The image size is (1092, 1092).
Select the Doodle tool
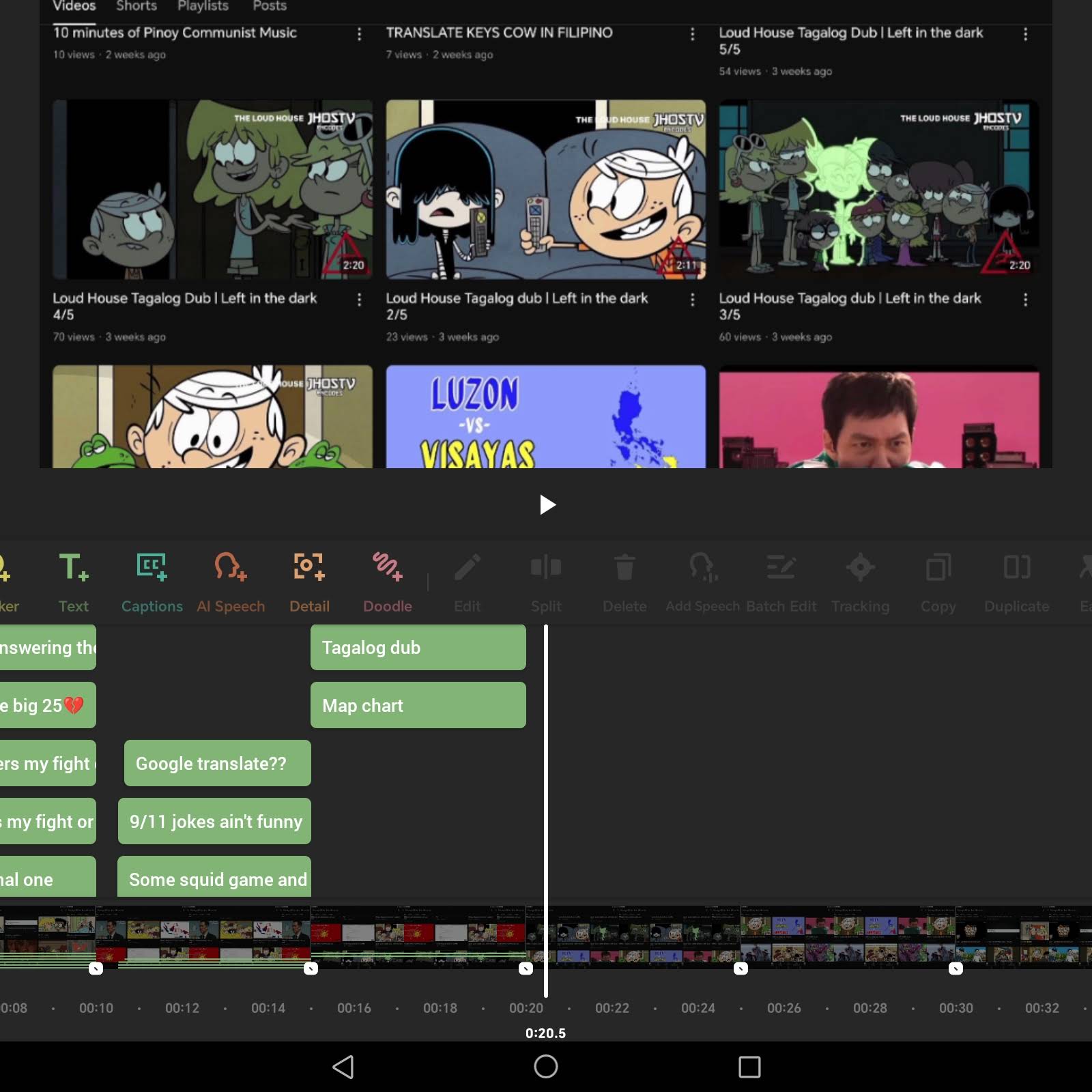[x=388, y=567]
